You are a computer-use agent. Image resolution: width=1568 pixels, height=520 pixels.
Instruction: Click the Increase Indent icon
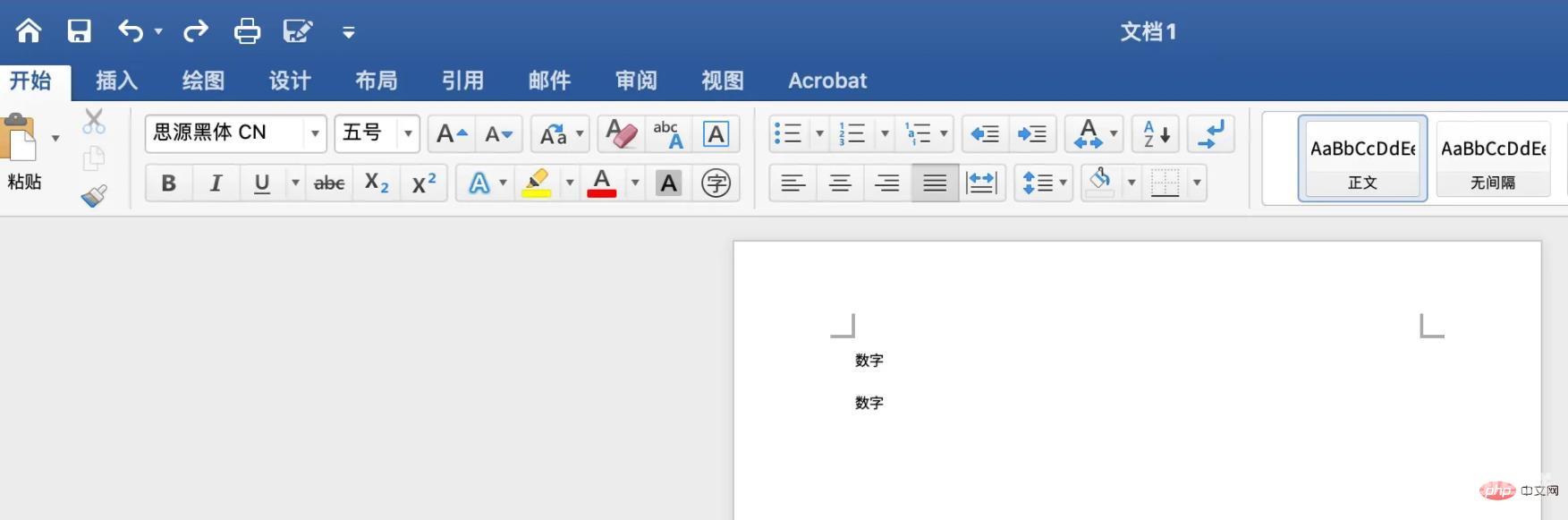click(x=1032, y=134)
